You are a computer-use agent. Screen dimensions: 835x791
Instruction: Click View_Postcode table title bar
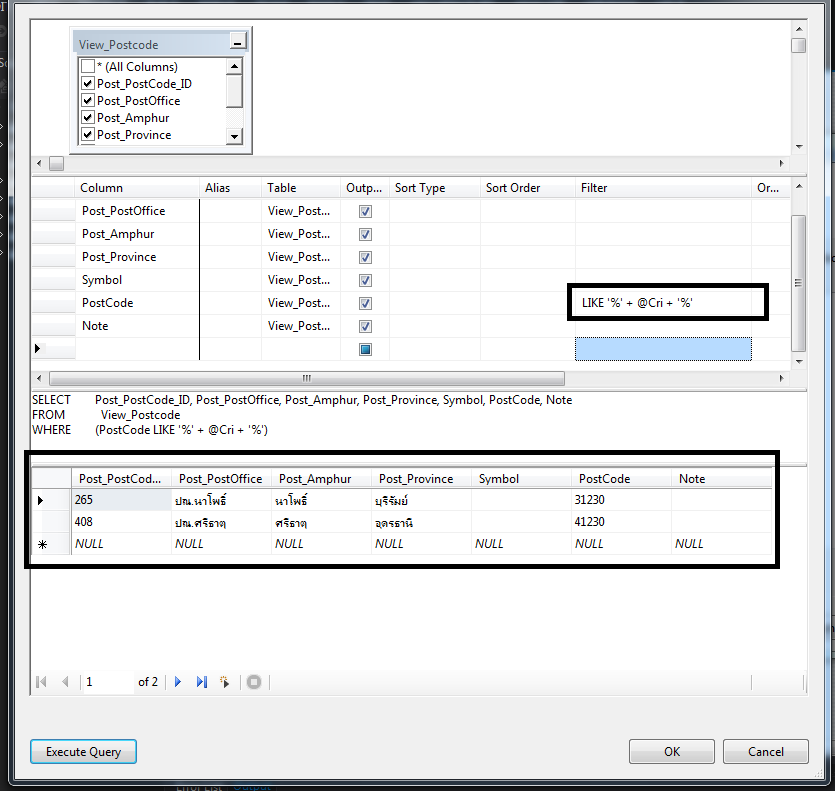pyautogui.click(x=152, y=44)
